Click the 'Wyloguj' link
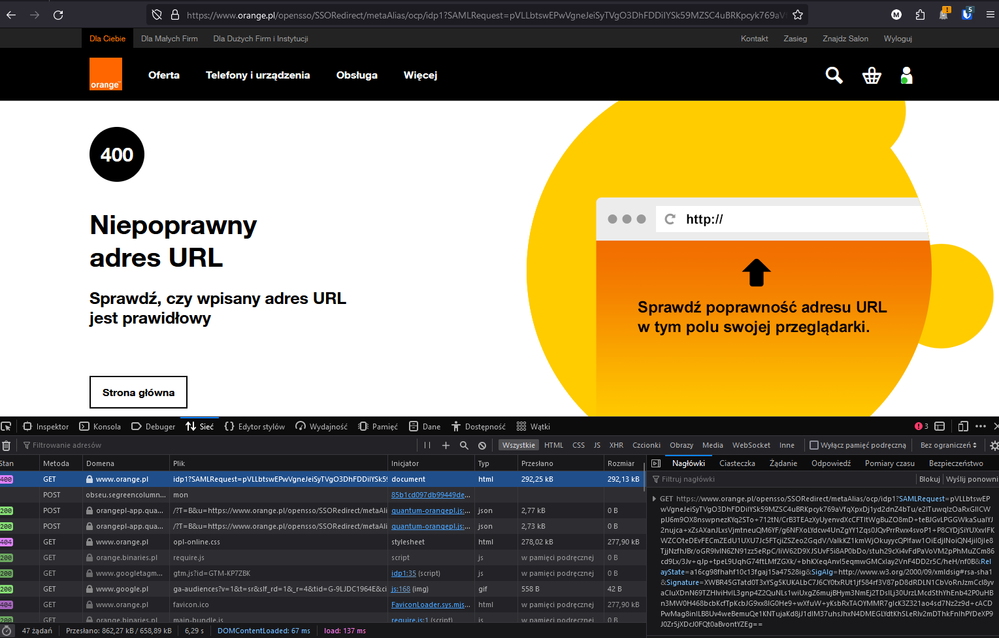The width and height of the screenshot is (999, 638). pos(897,39)
